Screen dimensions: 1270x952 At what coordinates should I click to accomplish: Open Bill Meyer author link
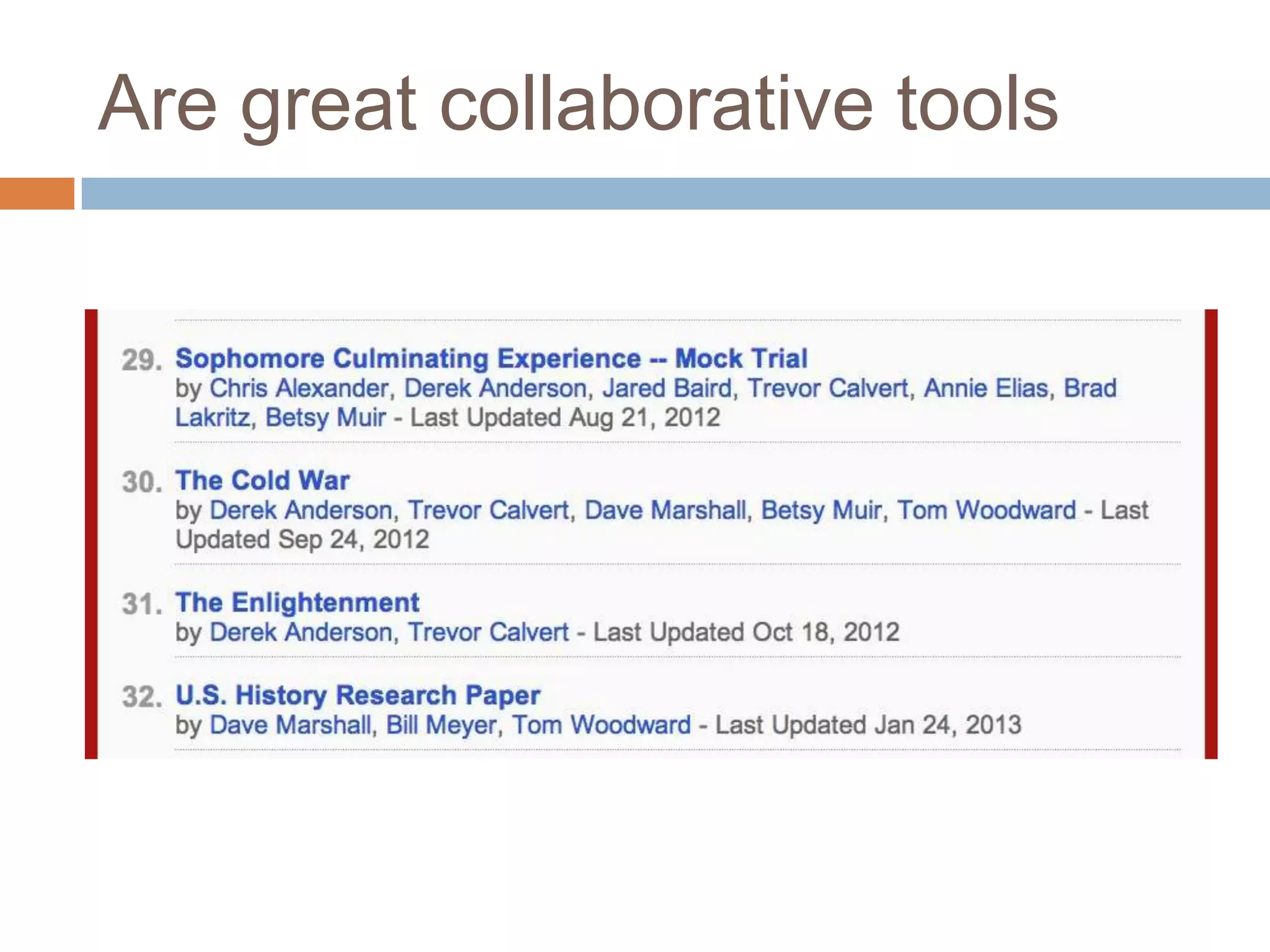pos(441,725)
